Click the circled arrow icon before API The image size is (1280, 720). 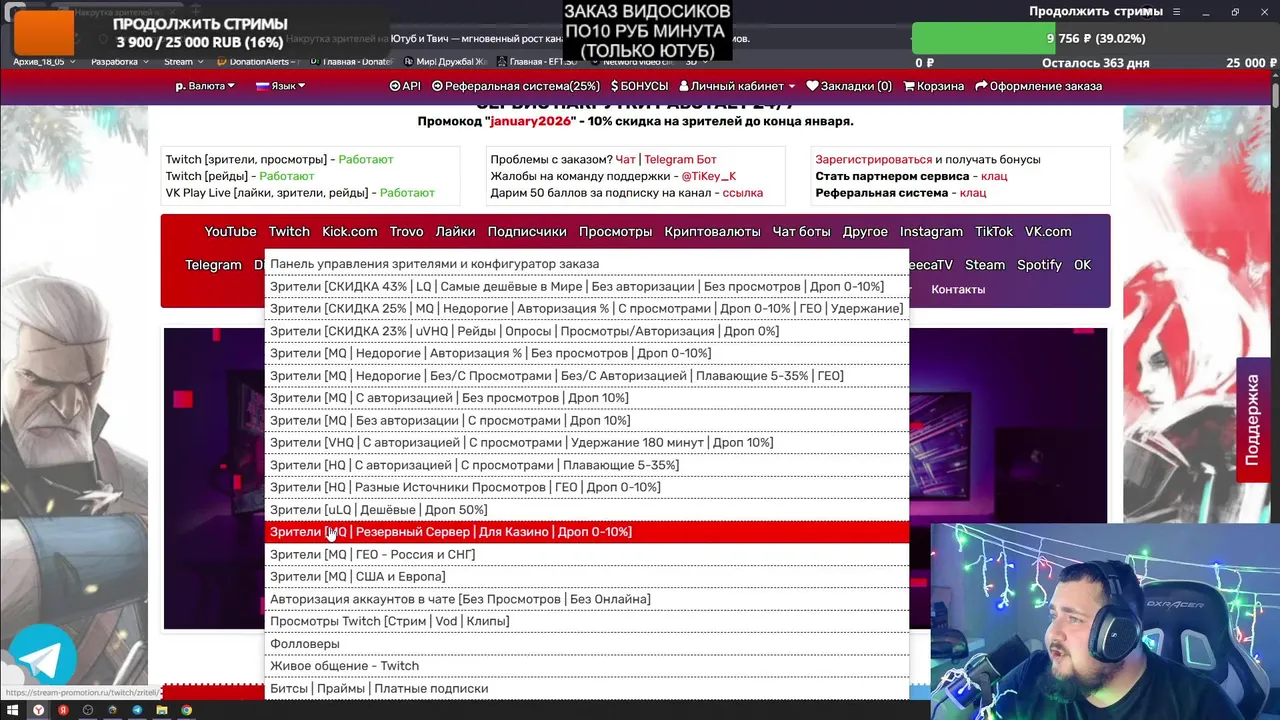(x=395, y=86)
